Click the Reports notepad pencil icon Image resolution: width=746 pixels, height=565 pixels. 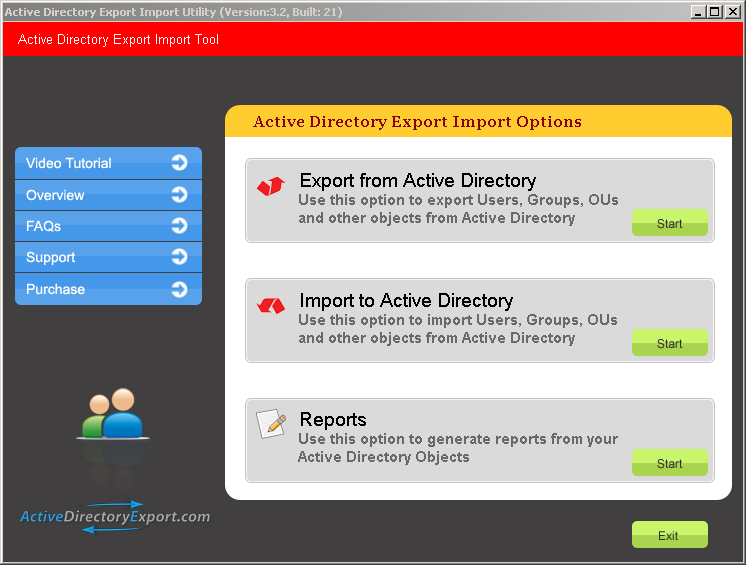[271, 423]
